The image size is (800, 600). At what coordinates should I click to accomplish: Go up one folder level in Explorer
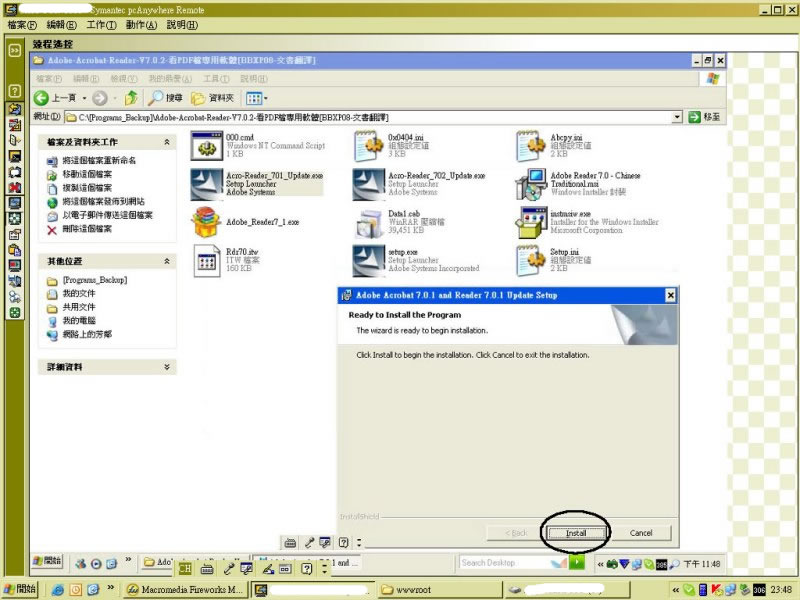tap(131, 97)
